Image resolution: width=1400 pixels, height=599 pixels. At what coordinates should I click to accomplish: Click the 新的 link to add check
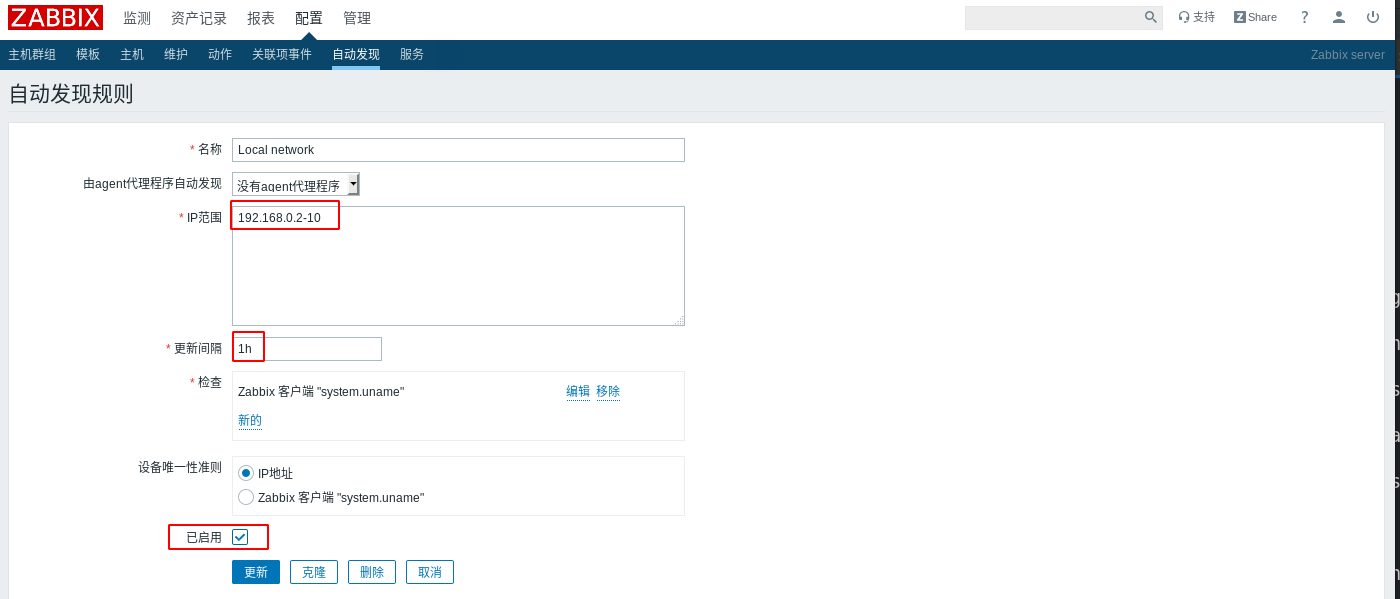tap(250, 421)
